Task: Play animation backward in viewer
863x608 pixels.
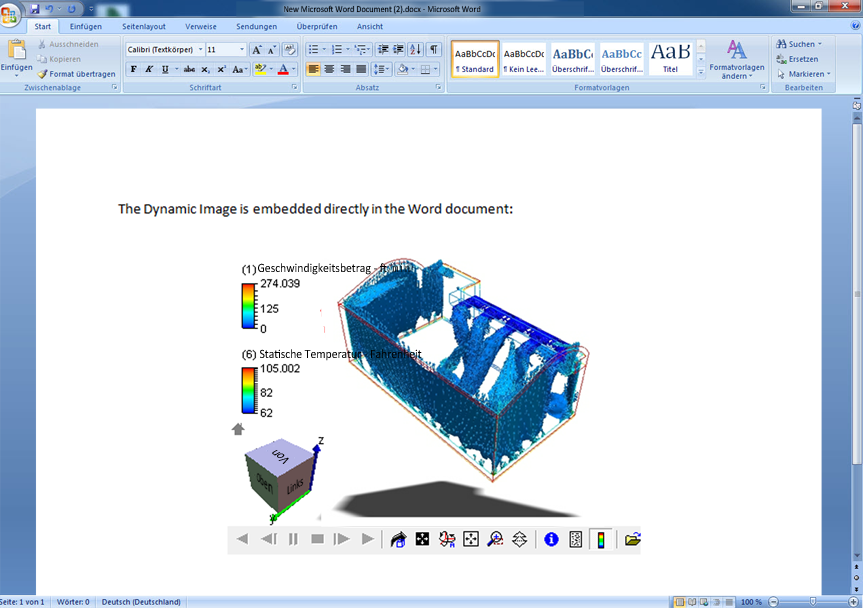Action: [x=242, y=539]
